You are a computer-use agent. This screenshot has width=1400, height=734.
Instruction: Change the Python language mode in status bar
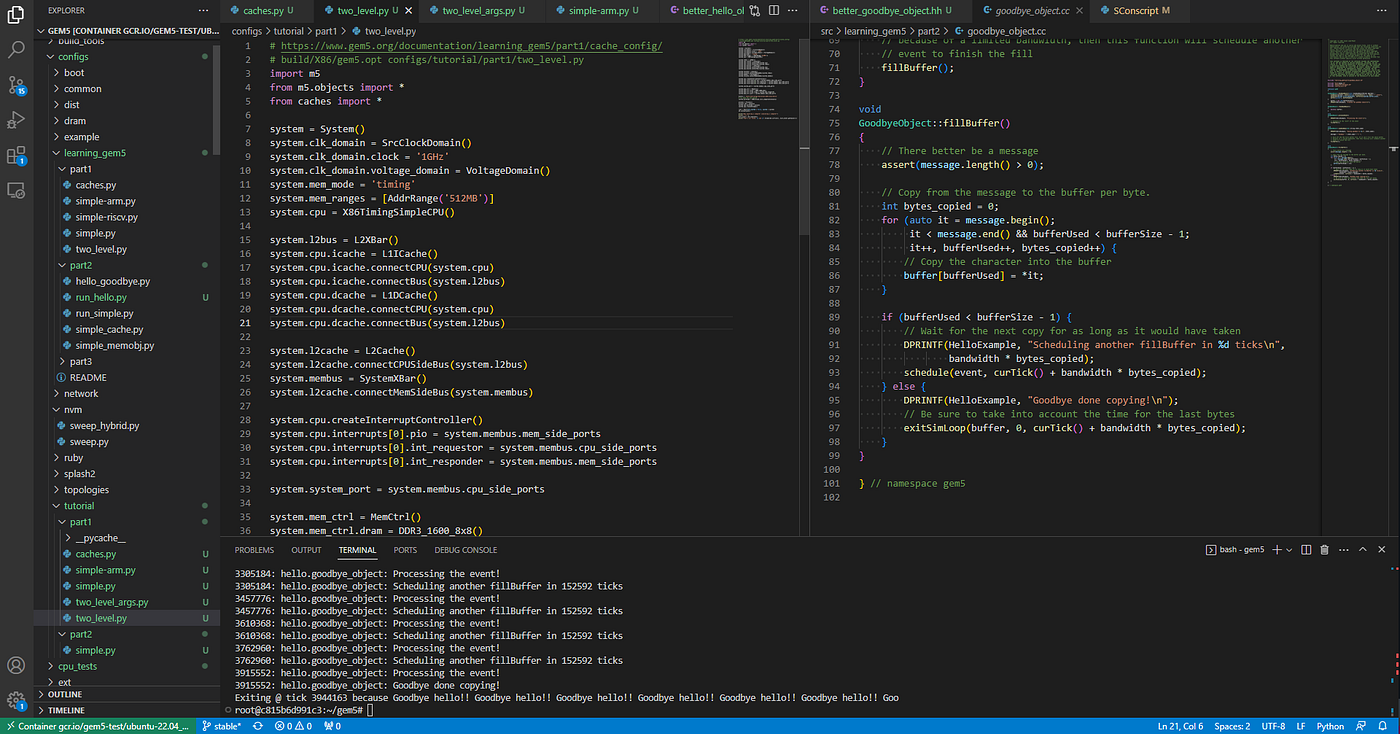[1330, 726]
